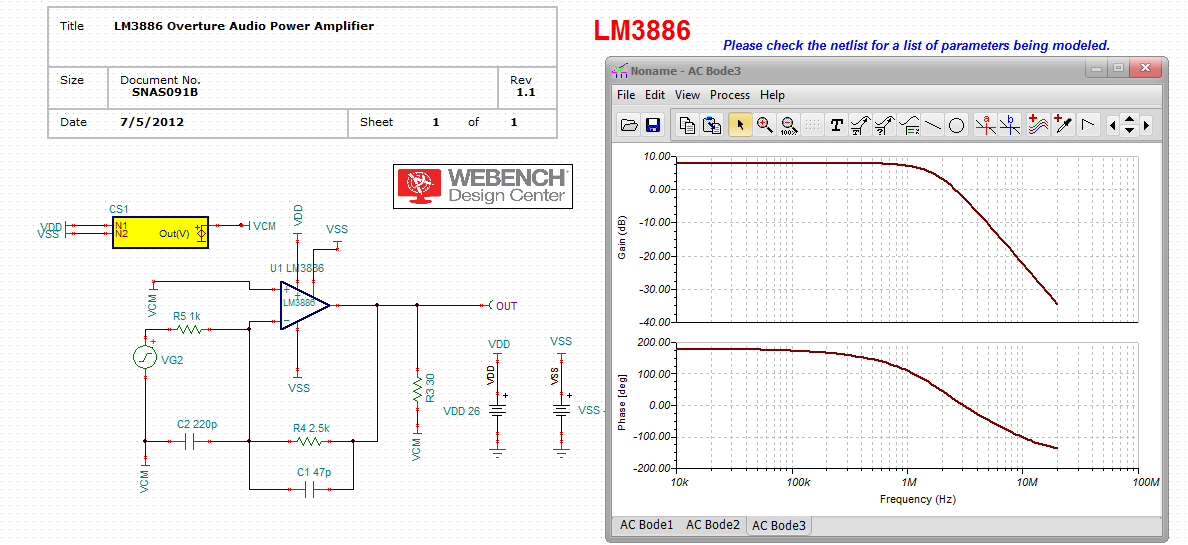
Task: Click the capacitor label C1 47p
Action: pyautogui.click(x=314, y=471)
